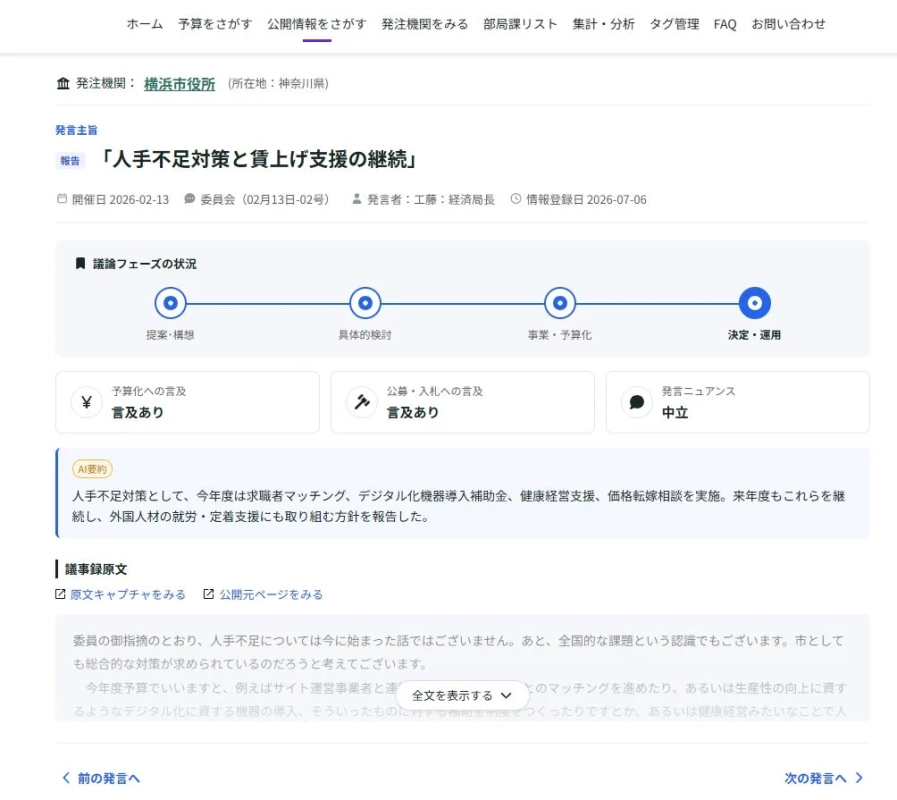Viewport: 897px width, 800px height.
Task: Follow the 横浜市役所 agency link
Action: 180,84
